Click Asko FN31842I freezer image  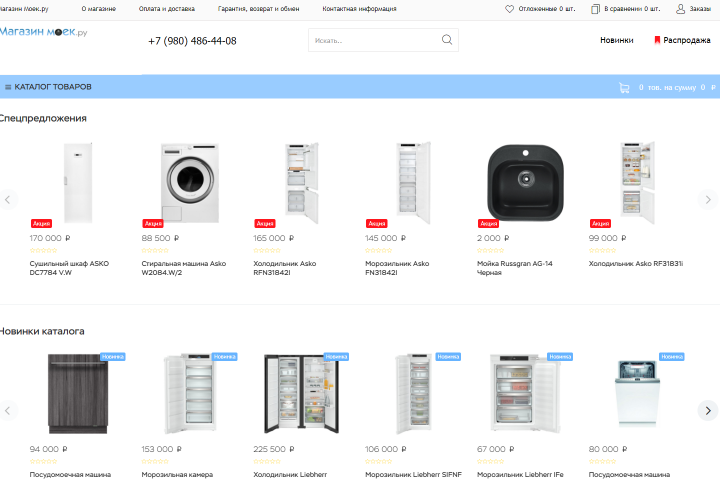(414, 183)
